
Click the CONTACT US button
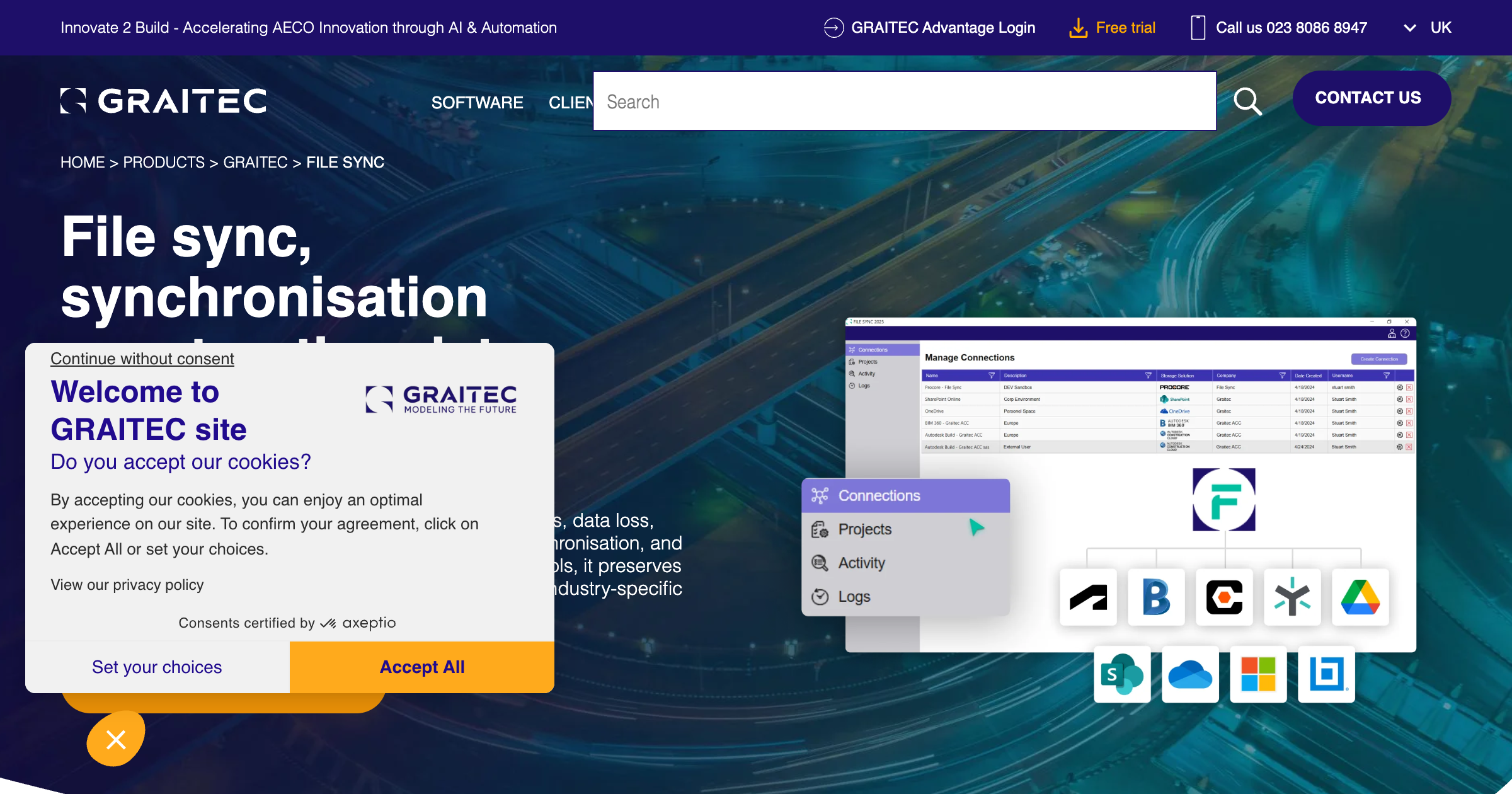1372,98
